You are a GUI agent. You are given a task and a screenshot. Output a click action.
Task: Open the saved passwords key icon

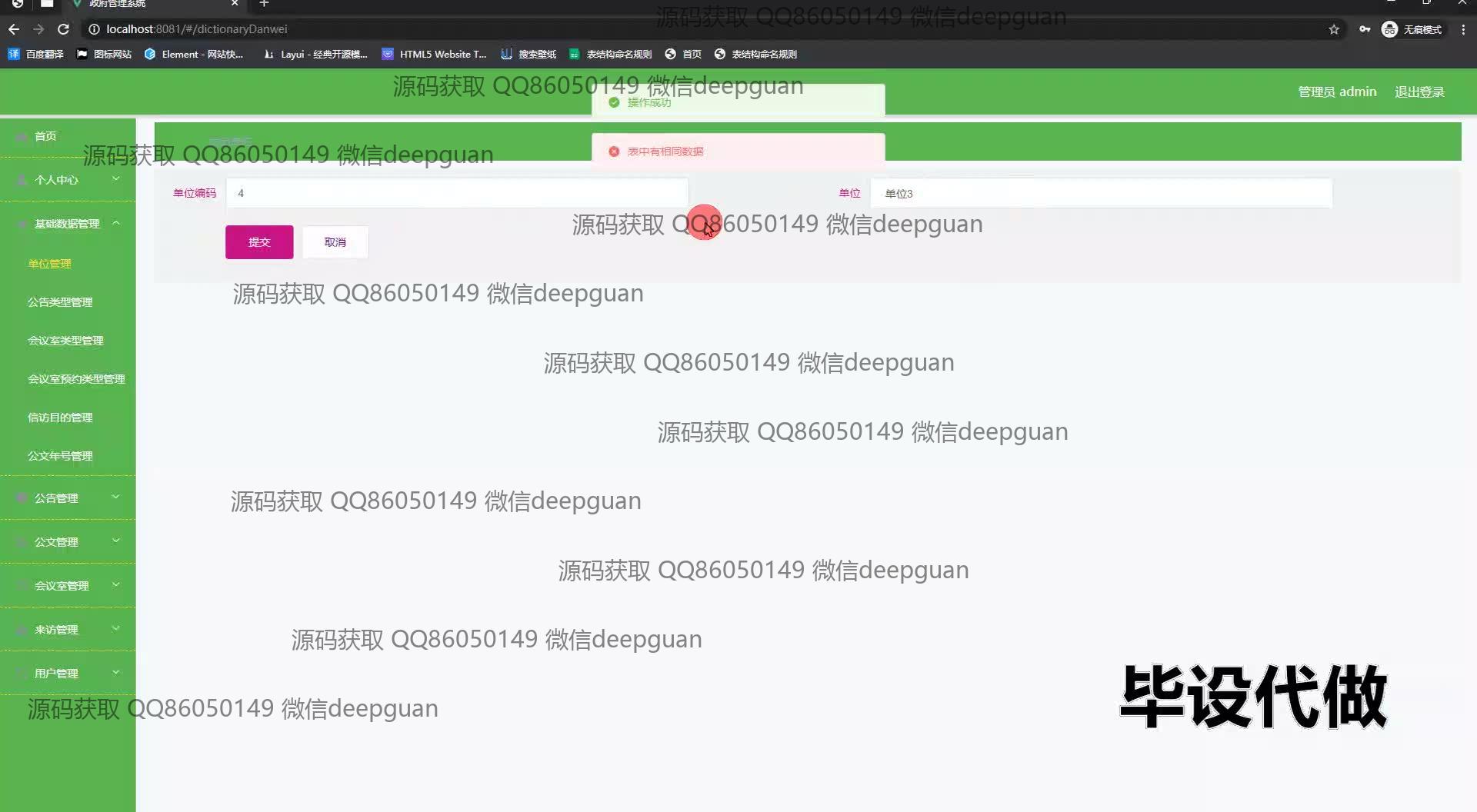click(x=1365, y=29)
